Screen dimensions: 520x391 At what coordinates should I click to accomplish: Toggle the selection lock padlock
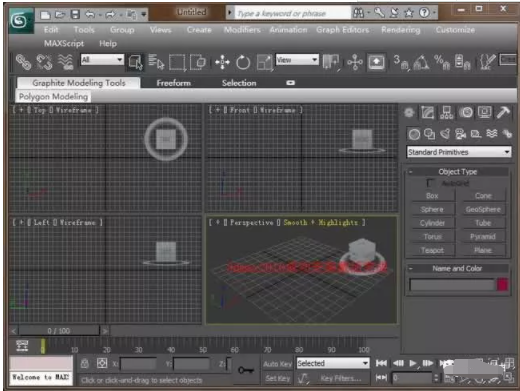coord(85,363)
